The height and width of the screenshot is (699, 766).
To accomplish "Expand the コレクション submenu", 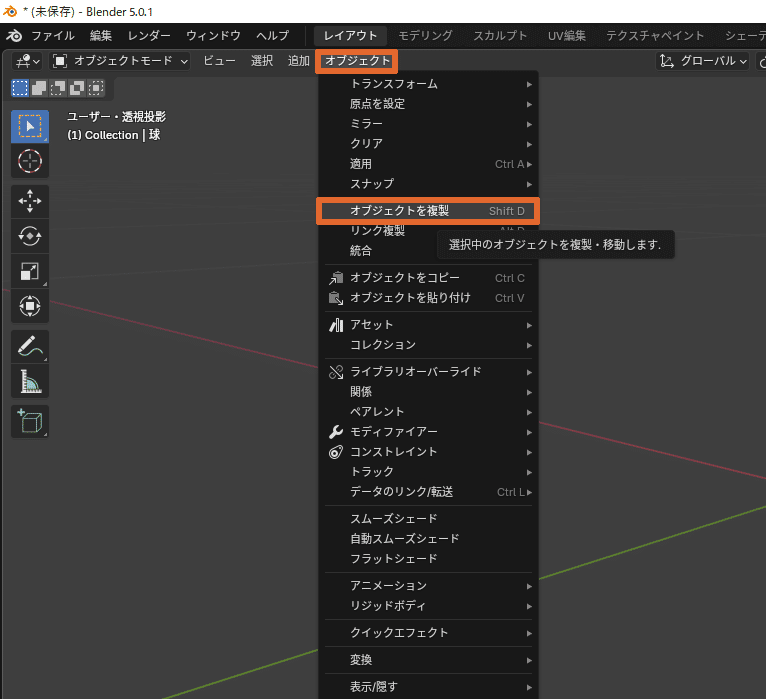I will (x=428, y=345).
